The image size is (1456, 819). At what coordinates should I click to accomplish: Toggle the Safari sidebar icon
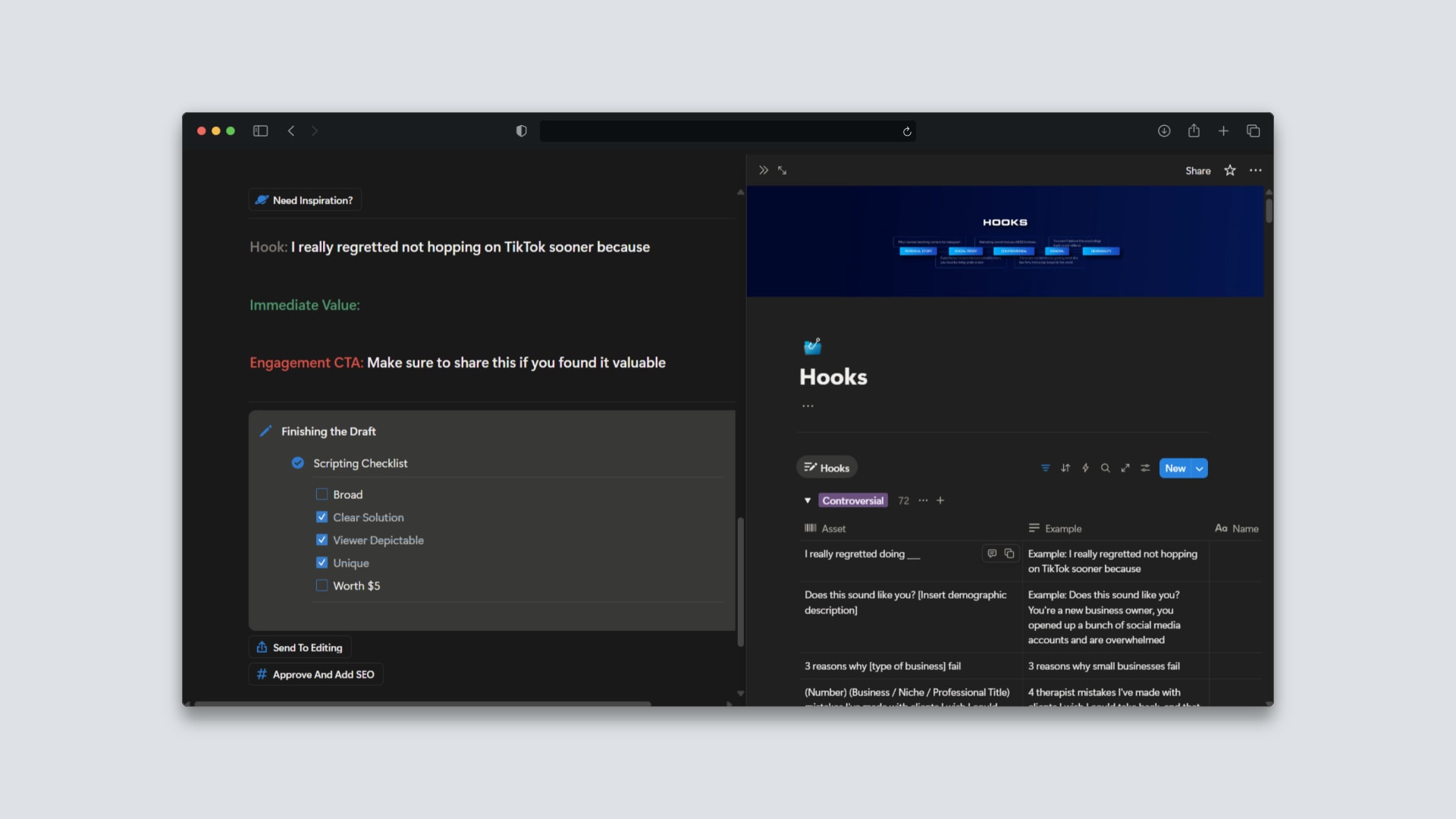(x=260, y=130)
